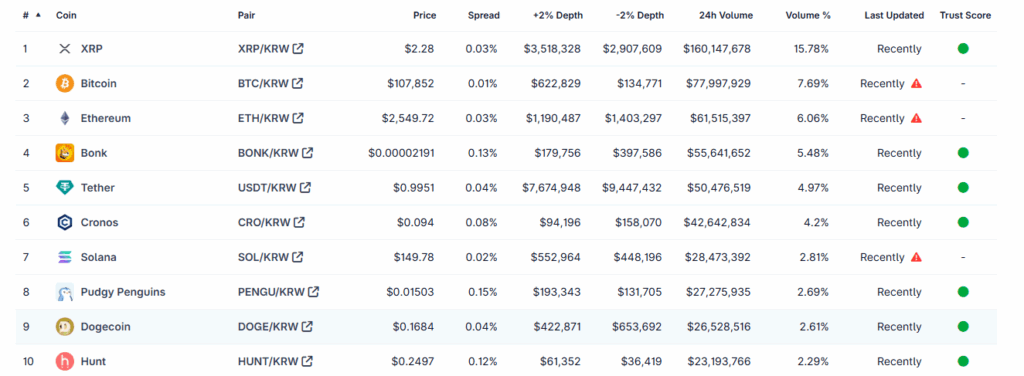Open the Pudgy Penguins coin name link

(x=123, y=292)
